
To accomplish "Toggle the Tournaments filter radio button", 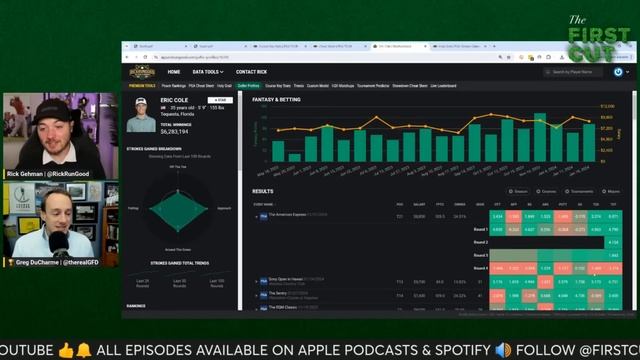I will point(567,191).
